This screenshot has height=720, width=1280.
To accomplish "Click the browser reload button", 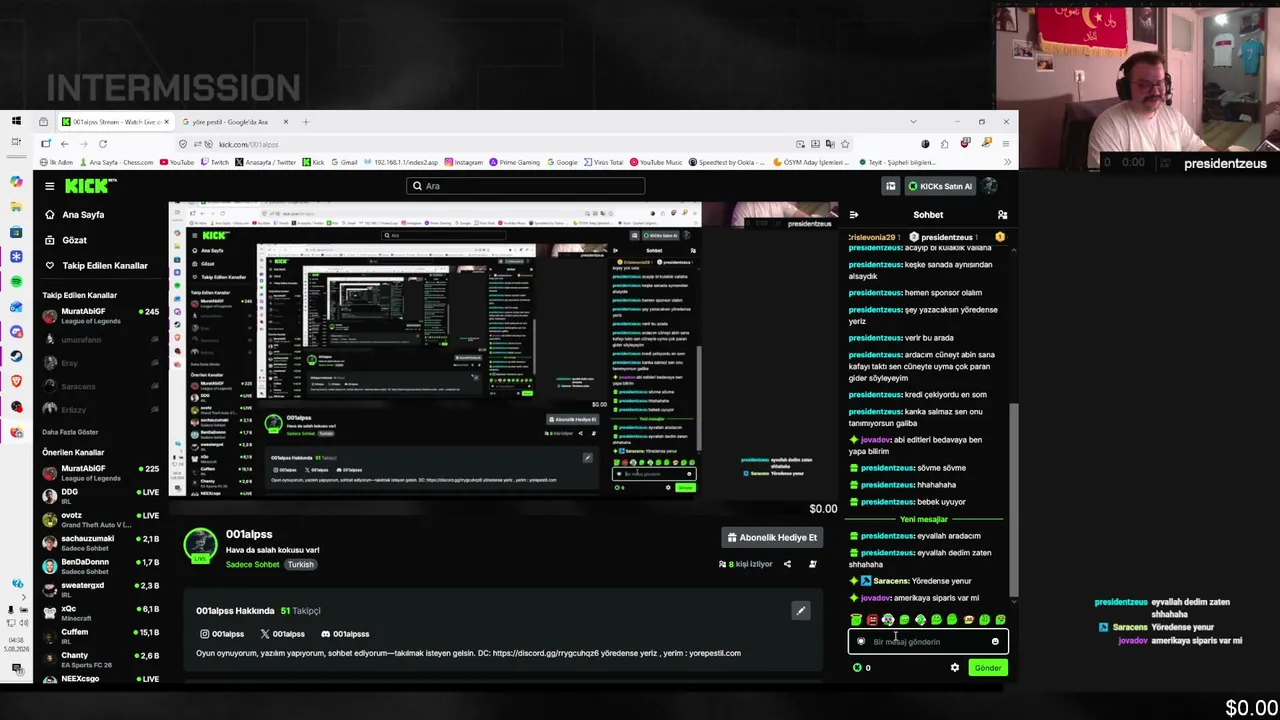I will pyautogui.click(x=103, y=144).
